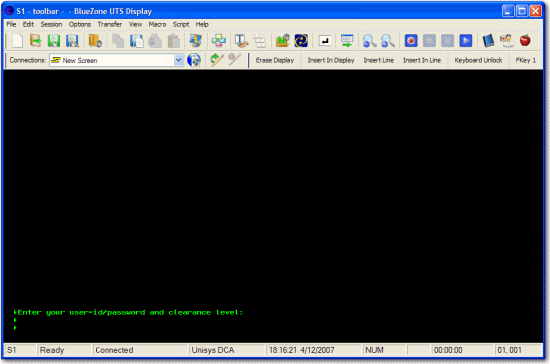
Task: Open the Help menu
Action: 202,24
